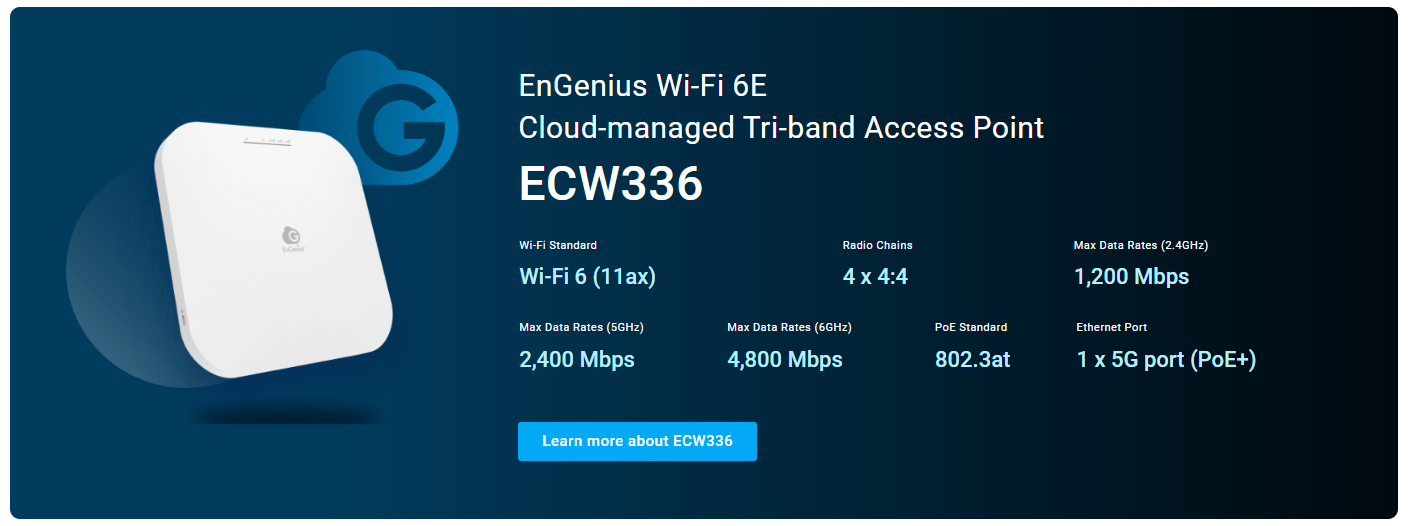
Task: Open the Learn more about ECW336 button
Action: coord(637,441)
